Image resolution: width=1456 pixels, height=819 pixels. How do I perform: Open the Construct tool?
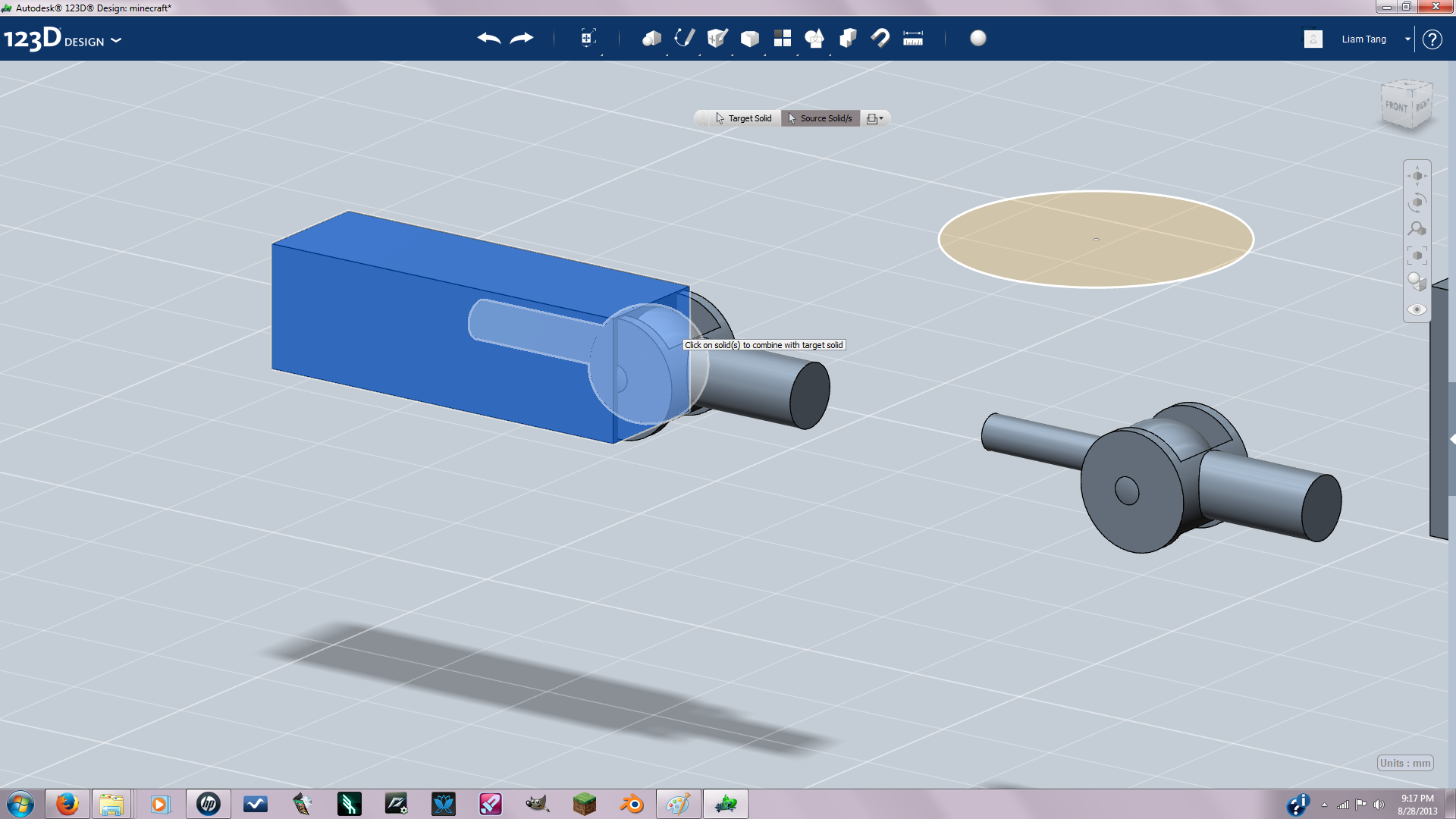coord(717,38)
